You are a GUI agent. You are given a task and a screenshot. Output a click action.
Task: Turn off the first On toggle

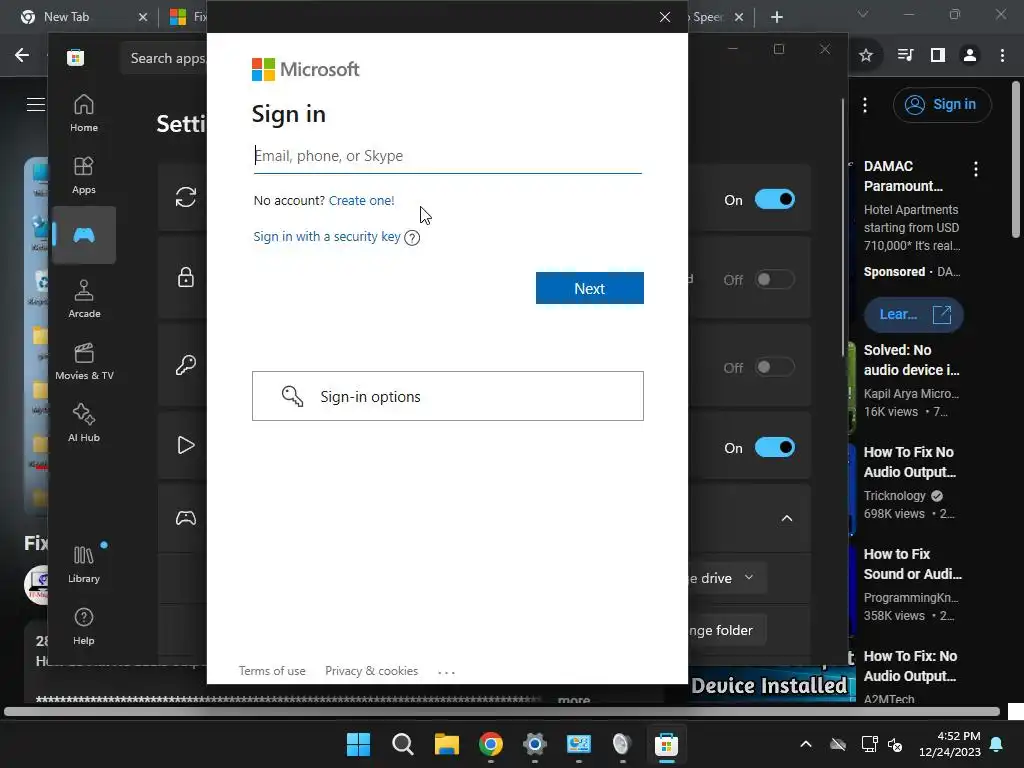pos(775,199)
